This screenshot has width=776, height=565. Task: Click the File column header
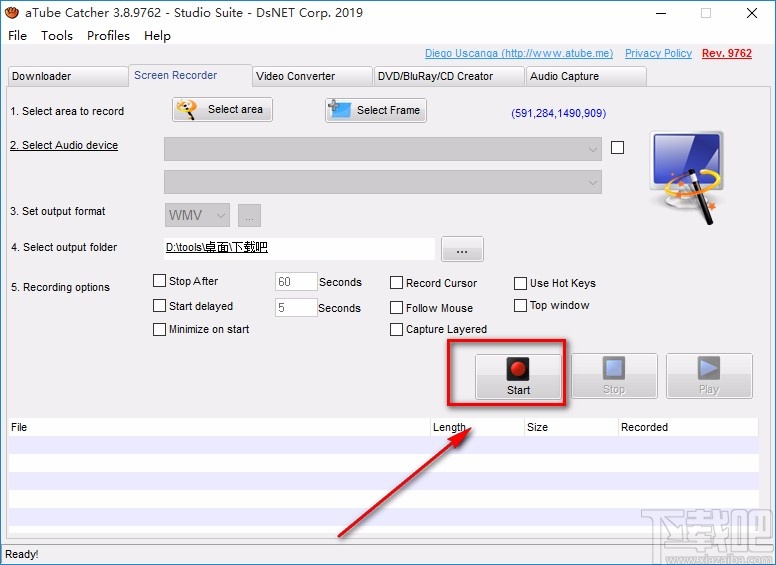219,427
